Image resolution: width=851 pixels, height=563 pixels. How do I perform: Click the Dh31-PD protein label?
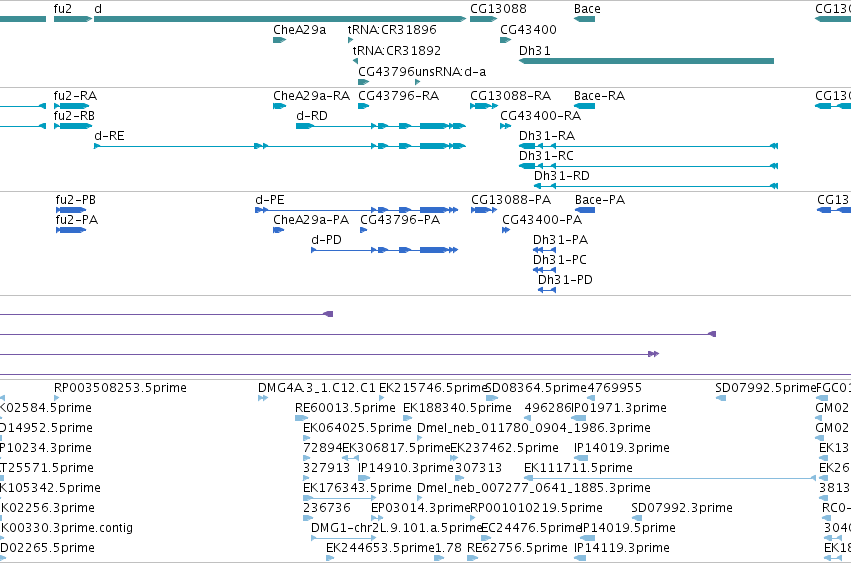click(x=565, y=280)
